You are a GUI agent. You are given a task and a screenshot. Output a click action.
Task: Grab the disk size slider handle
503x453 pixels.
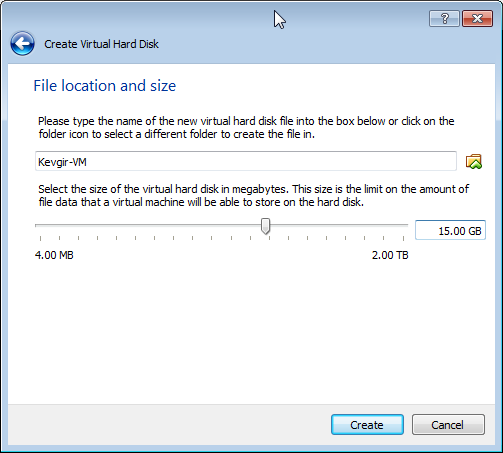coord(265,226)
